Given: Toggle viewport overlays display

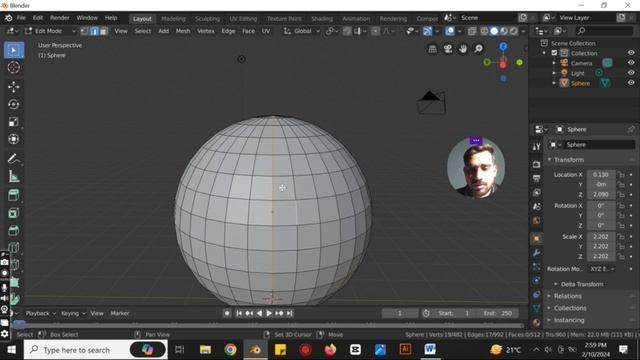Looking at the screenshot, I should click(x=450, y=31).
